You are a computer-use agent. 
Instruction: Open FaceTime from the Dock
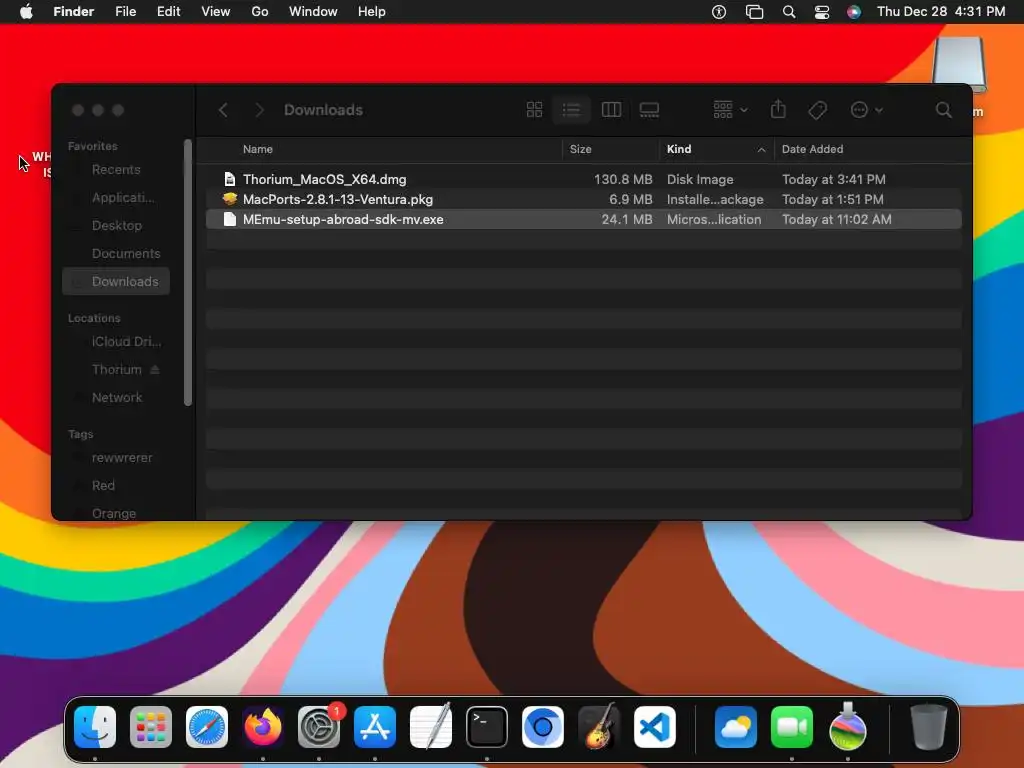(792, 727)
